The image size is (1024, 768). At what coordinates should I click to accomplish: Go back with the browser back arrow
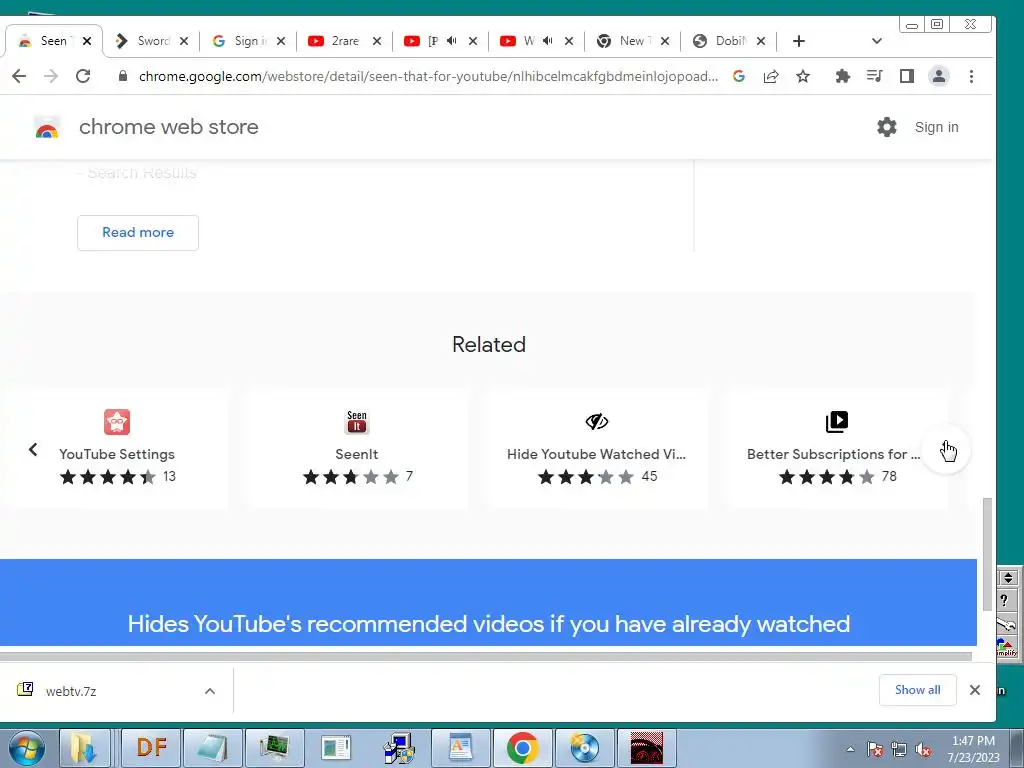[x=19, y=76]
